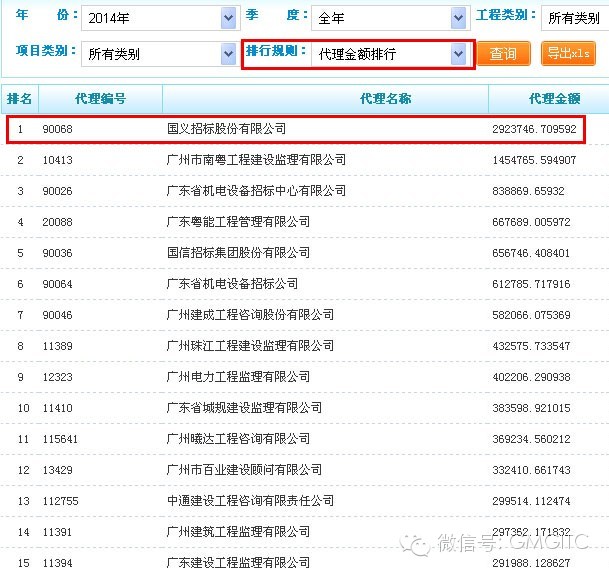
Task: Click agent code 11389
Action: click(x=57, y=346)
